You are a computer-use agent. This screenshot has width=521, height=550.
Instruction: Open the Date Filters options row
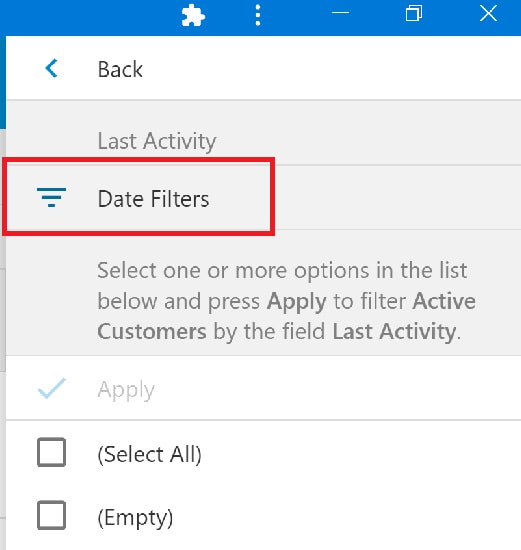[x=263, y=197]
